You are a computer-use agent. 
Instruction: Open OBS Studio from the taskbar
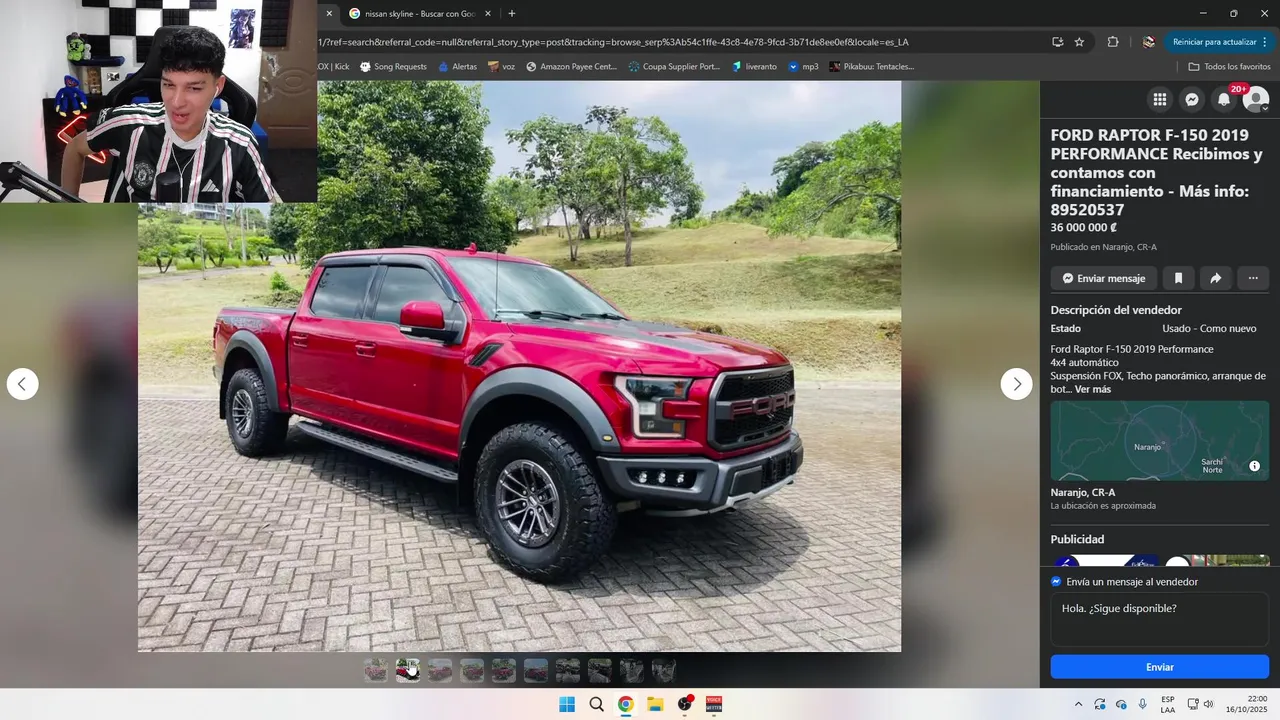(x=685, y=704)
